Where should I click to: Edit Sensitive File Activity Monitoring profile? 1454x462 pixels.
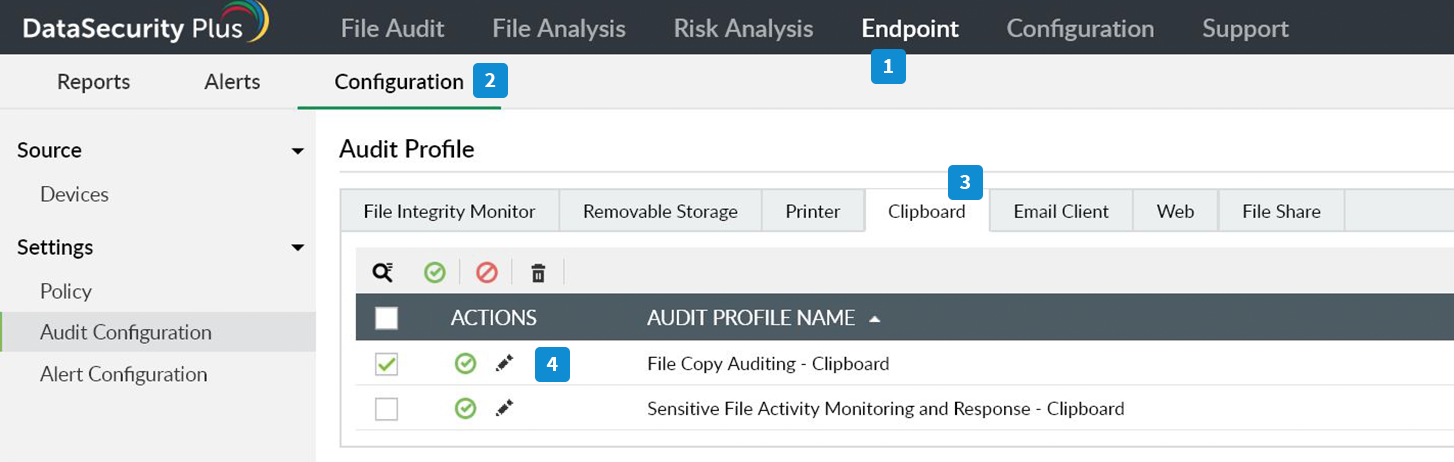[x=504, y=408]
